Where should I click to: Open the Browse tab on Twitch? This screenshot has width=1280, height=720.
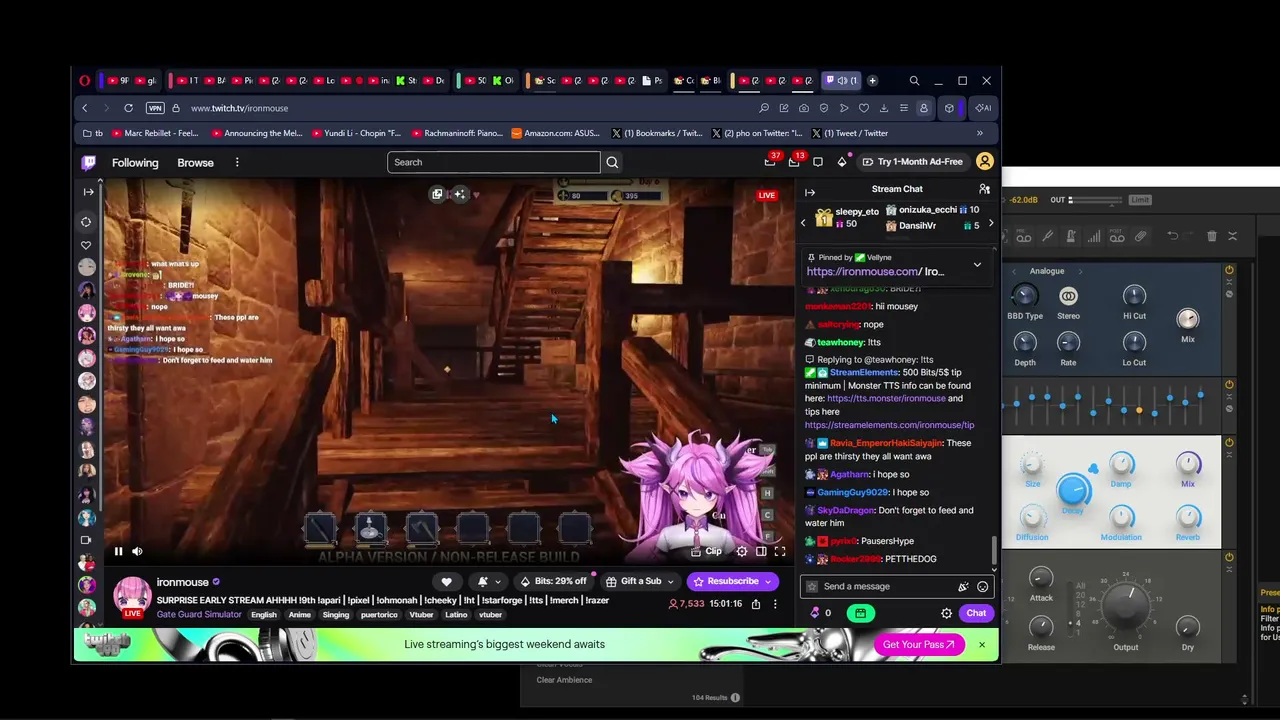click(195, 162)
